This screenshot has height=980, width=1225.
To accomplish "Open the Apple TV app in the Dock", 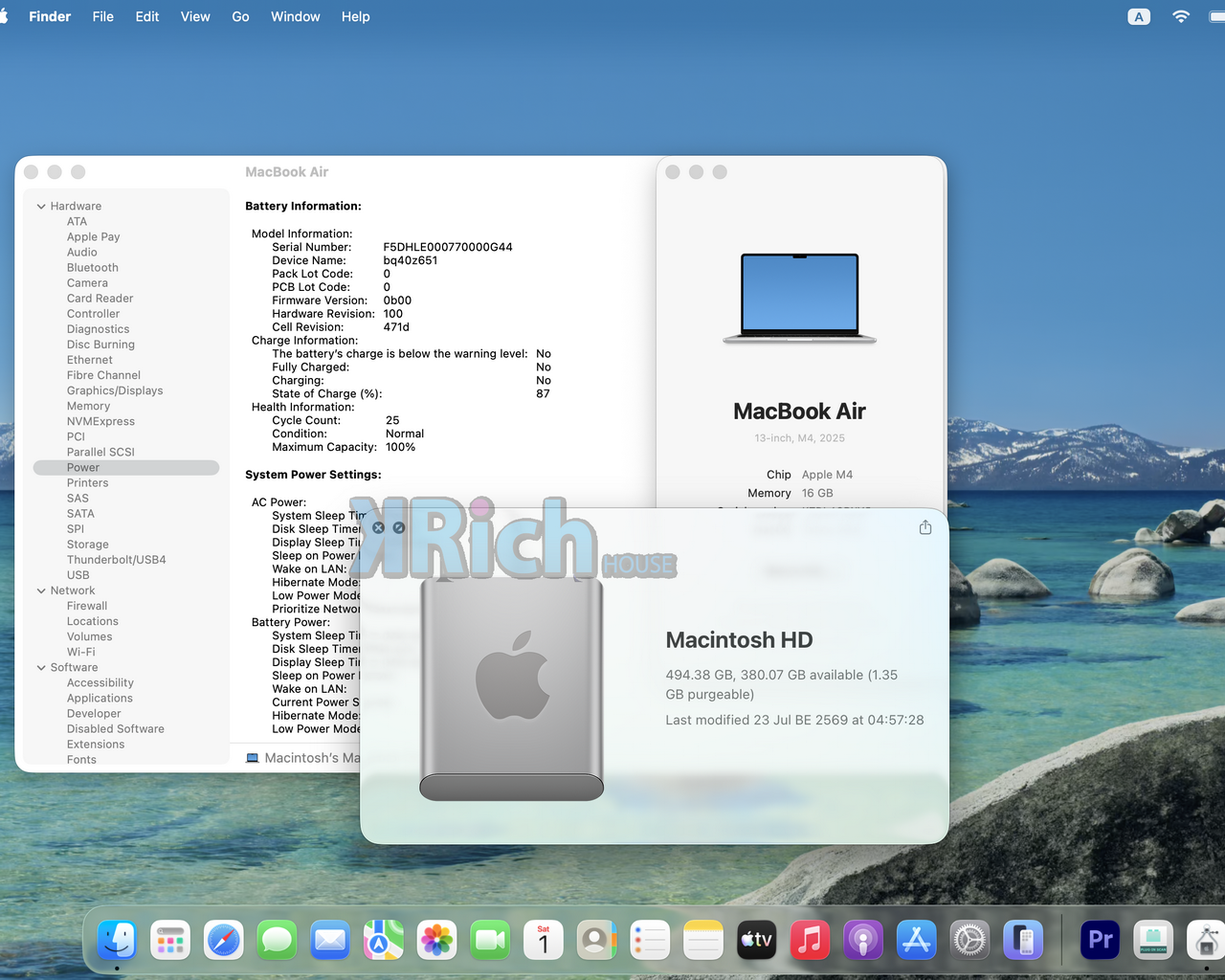I will pyautogui.click(x=756, y=941).
